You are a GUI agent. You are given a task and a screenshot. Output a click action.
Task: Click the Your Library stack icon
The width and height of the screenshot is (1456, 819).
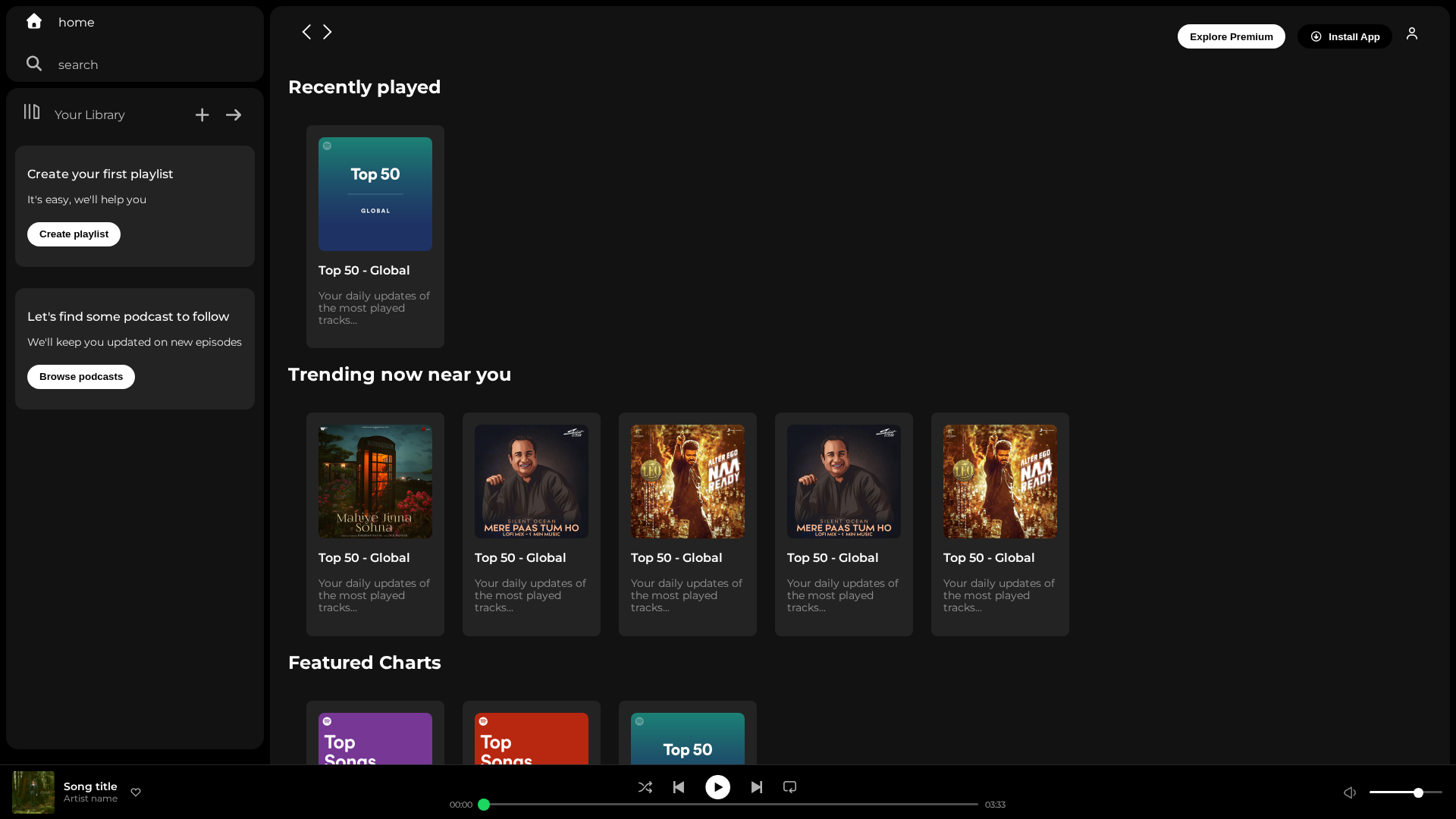click(31, 112)
